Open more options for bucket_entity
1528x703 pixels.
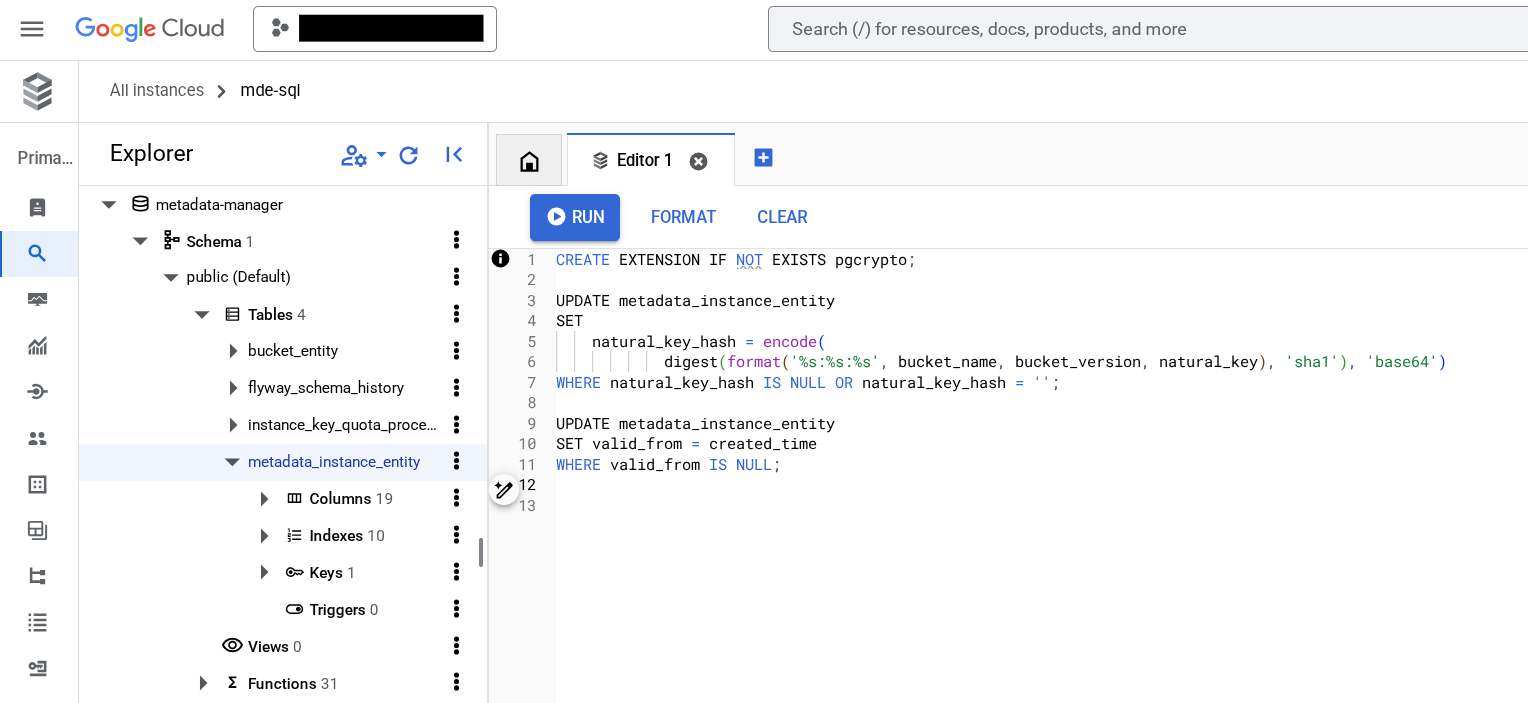tap(456, 351)
